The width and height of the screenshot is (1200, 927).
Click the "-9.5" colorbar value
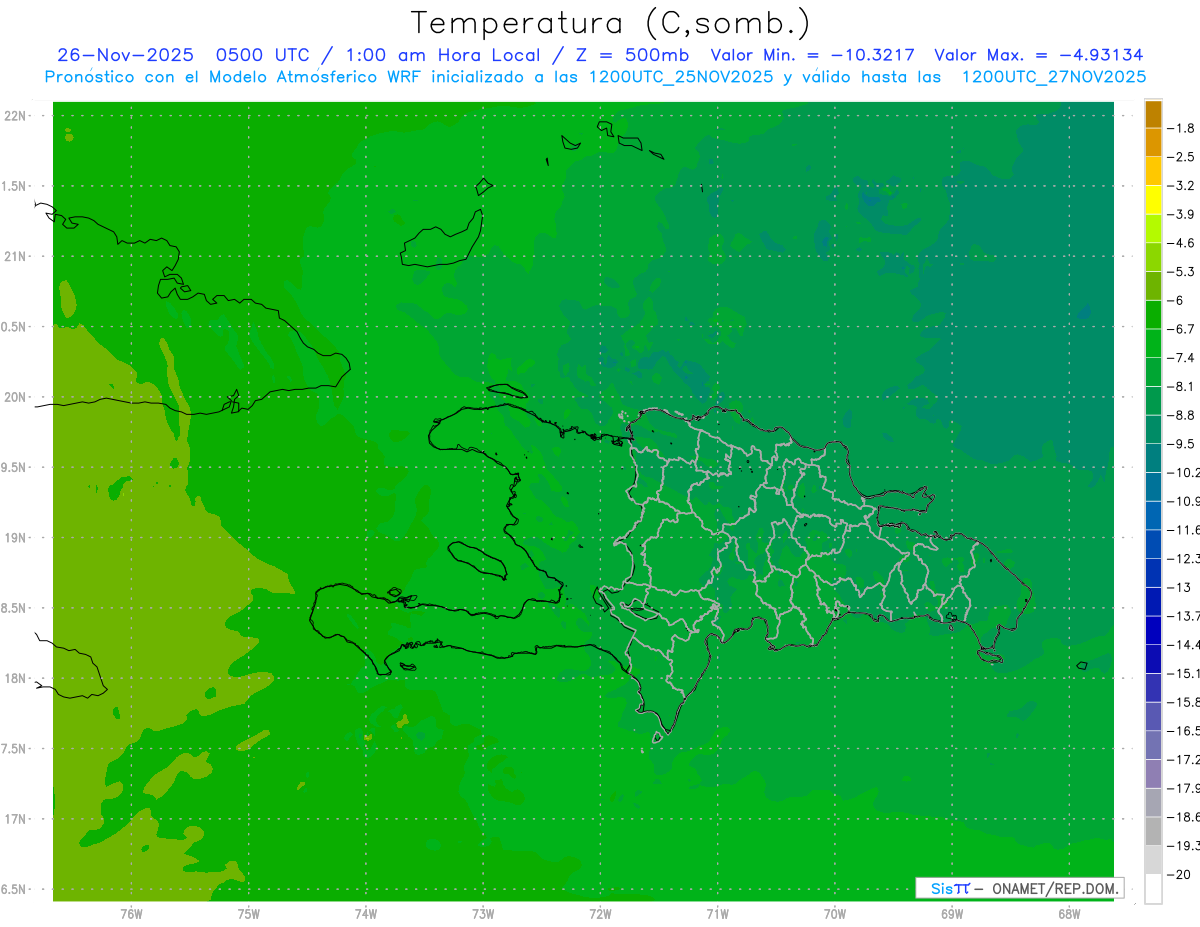(1181, 444)
